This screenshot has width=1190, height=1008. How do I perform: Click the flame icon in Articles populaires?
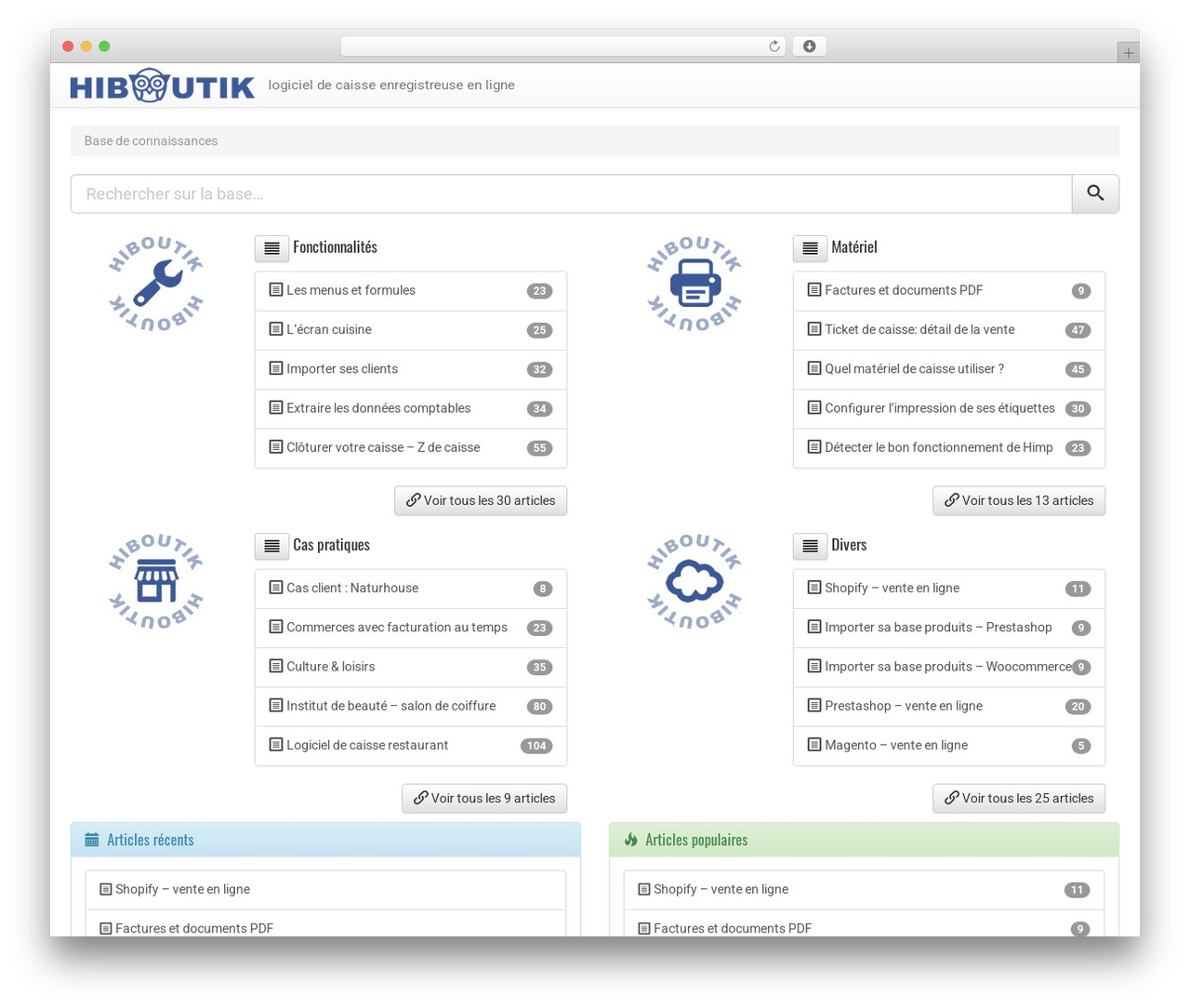[x=630, y=841]
